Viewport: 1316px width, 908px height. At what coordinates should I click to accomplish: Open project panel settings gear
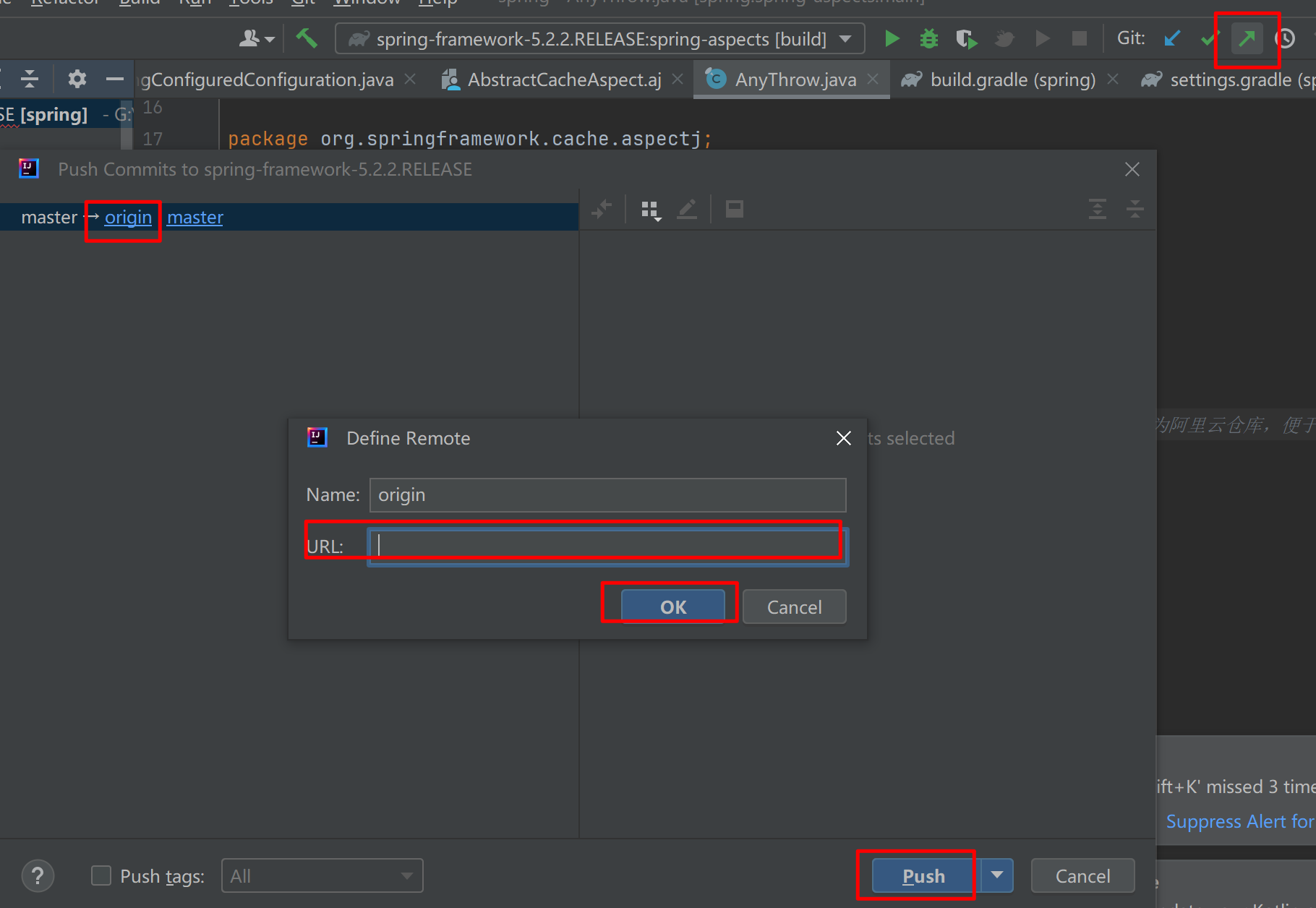77,79
